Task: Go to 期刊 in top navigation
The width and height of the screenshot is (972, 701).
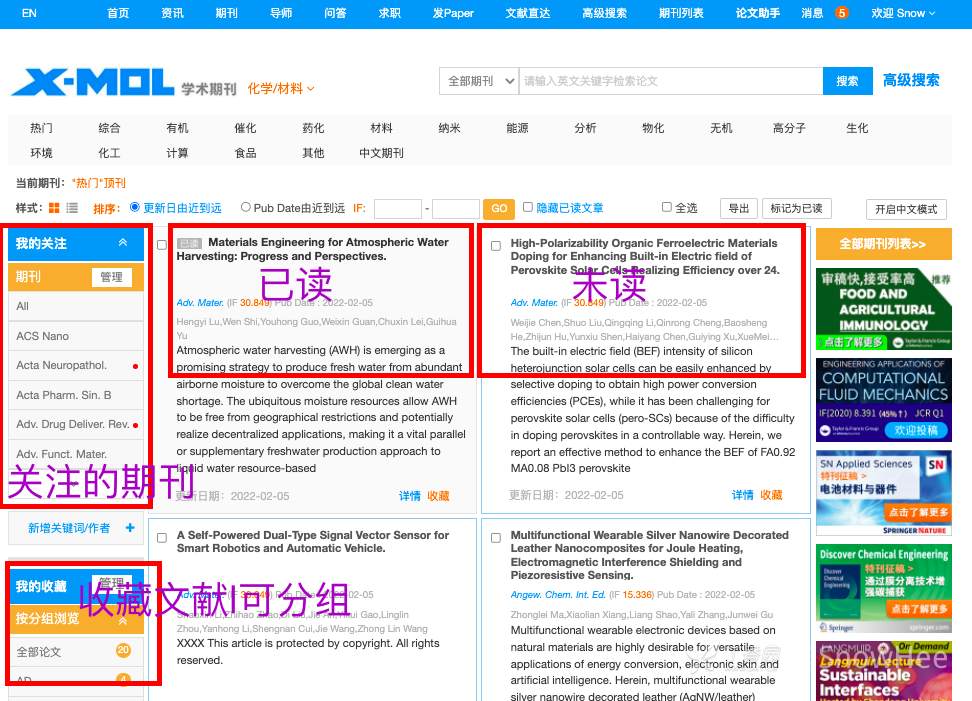Action: tap(226, 13)
